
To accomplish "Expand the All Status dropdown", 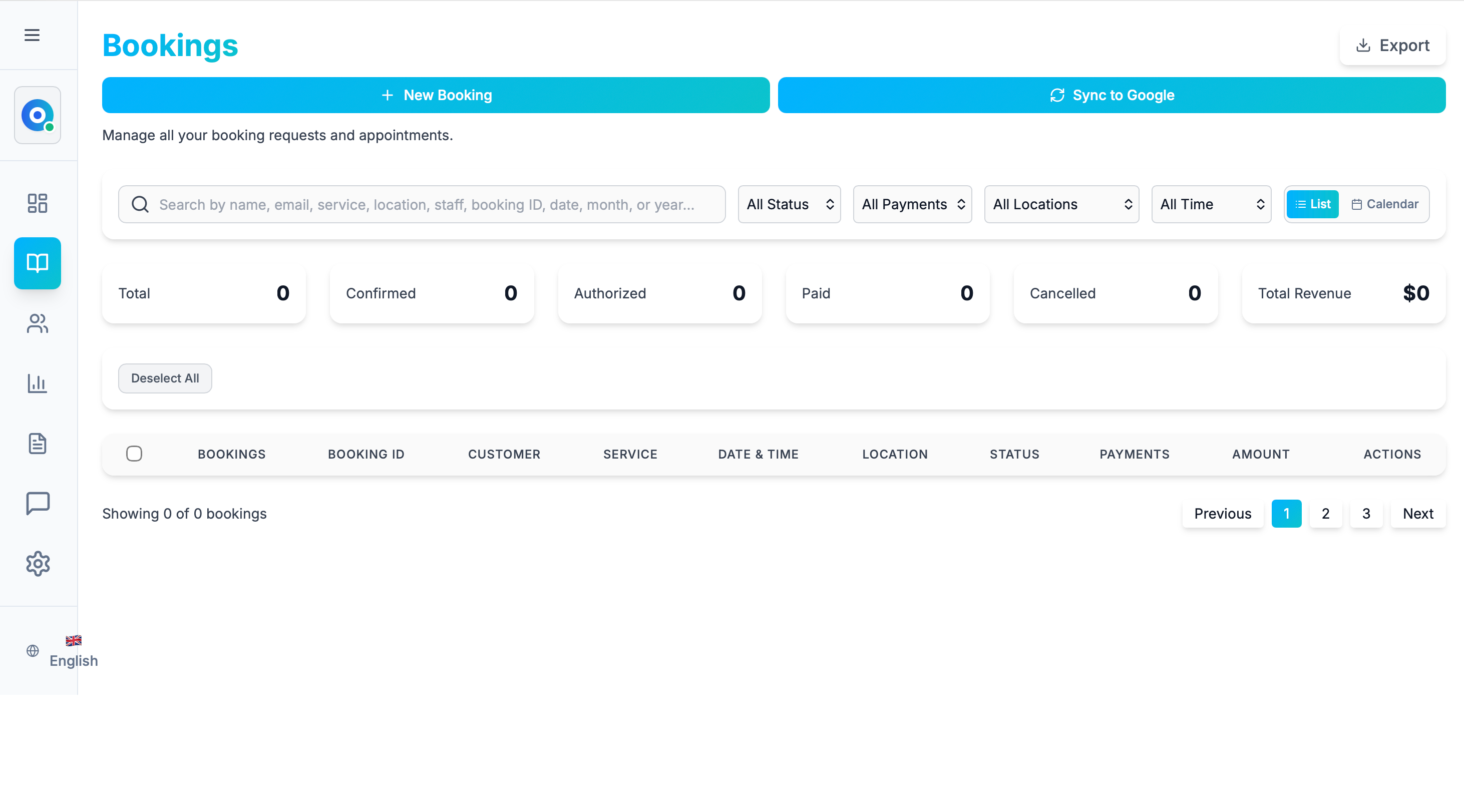I will click(x=789, y=204).
